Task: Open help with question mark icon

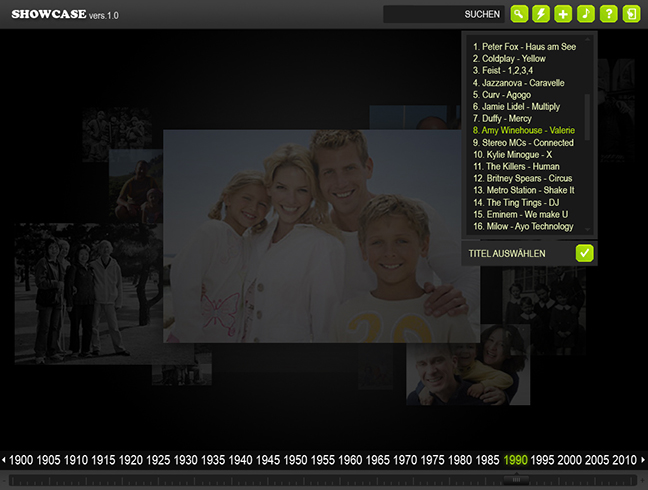Action: click(608, 14)
